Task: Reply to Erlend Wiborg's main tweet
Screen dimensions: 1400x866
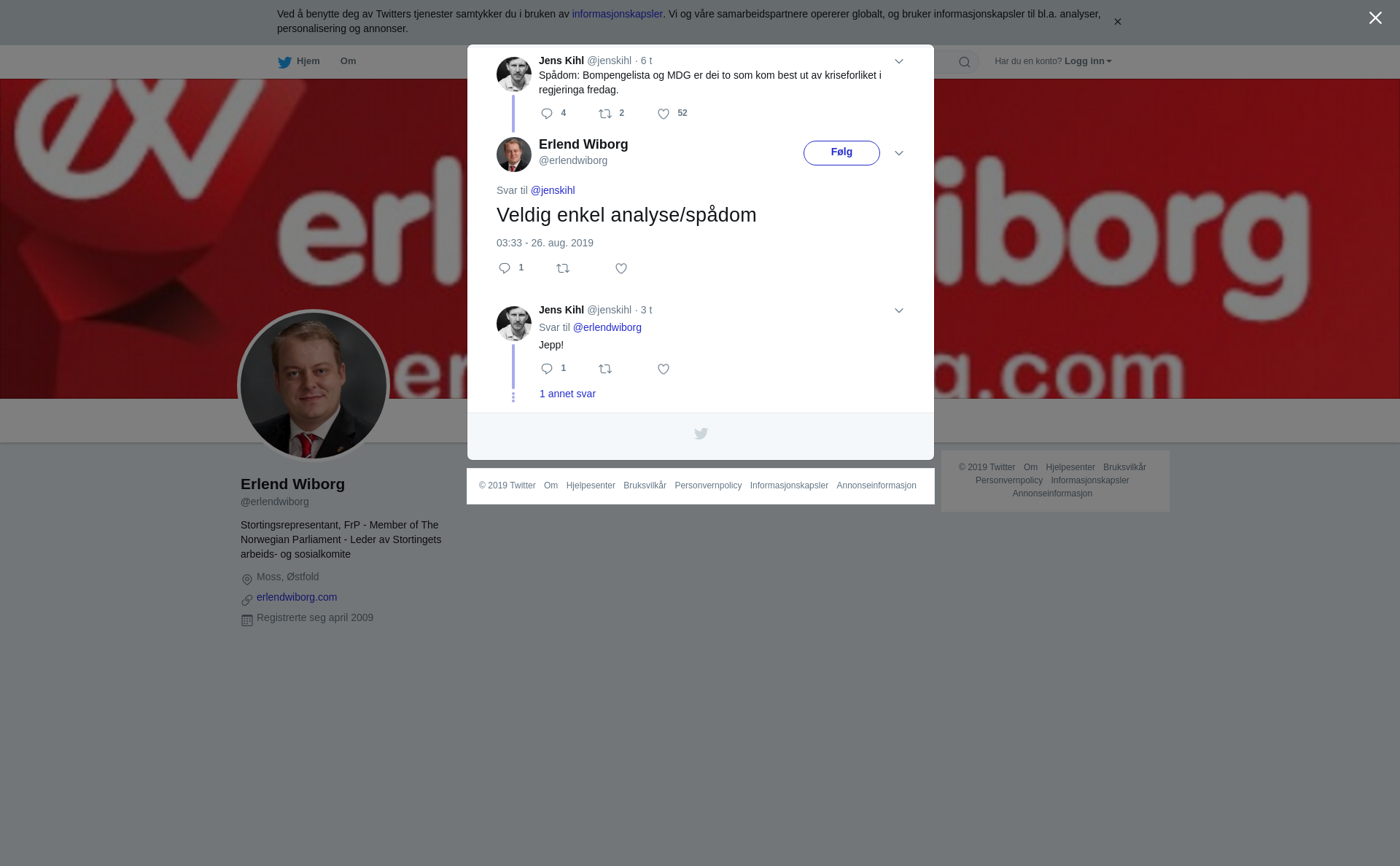Action: pyautogui.click(x=505, y=268)
